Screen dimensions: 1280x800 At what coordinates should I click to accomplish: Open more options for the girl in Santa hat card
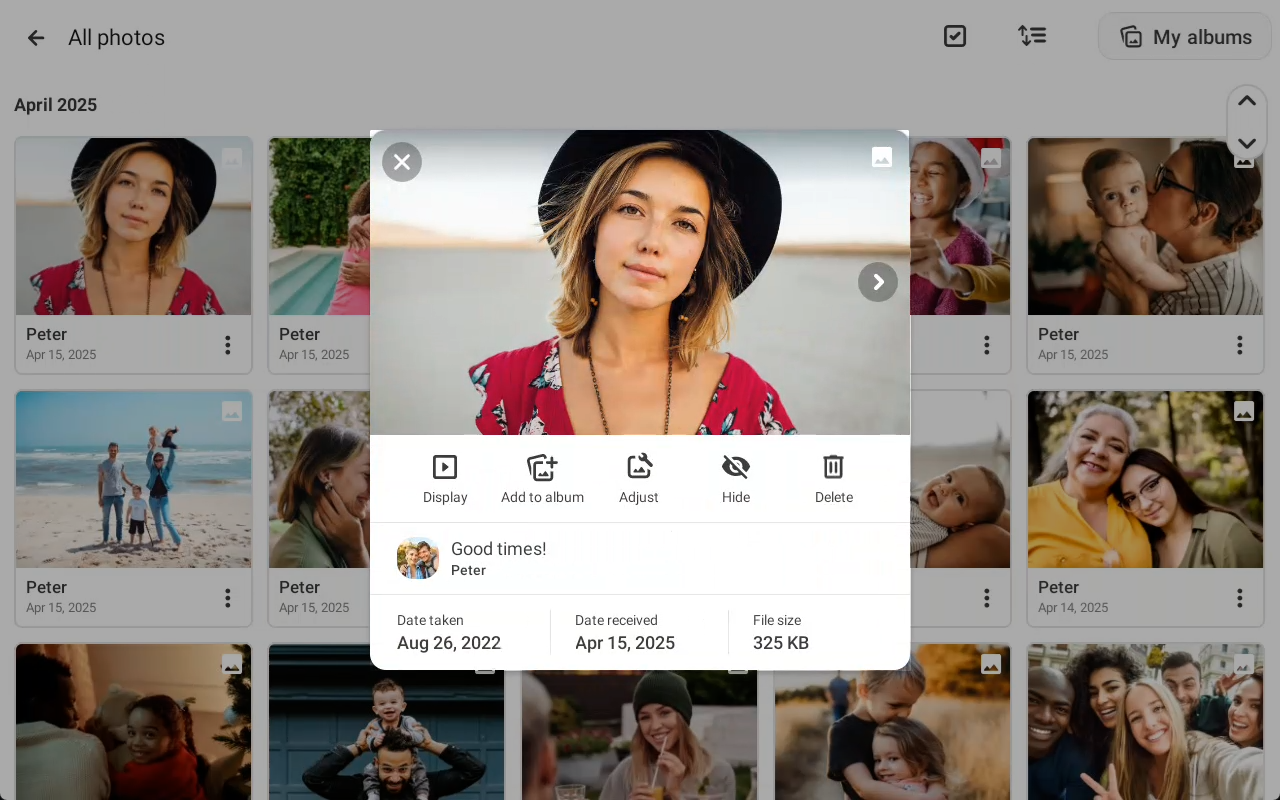click(987, 345)
